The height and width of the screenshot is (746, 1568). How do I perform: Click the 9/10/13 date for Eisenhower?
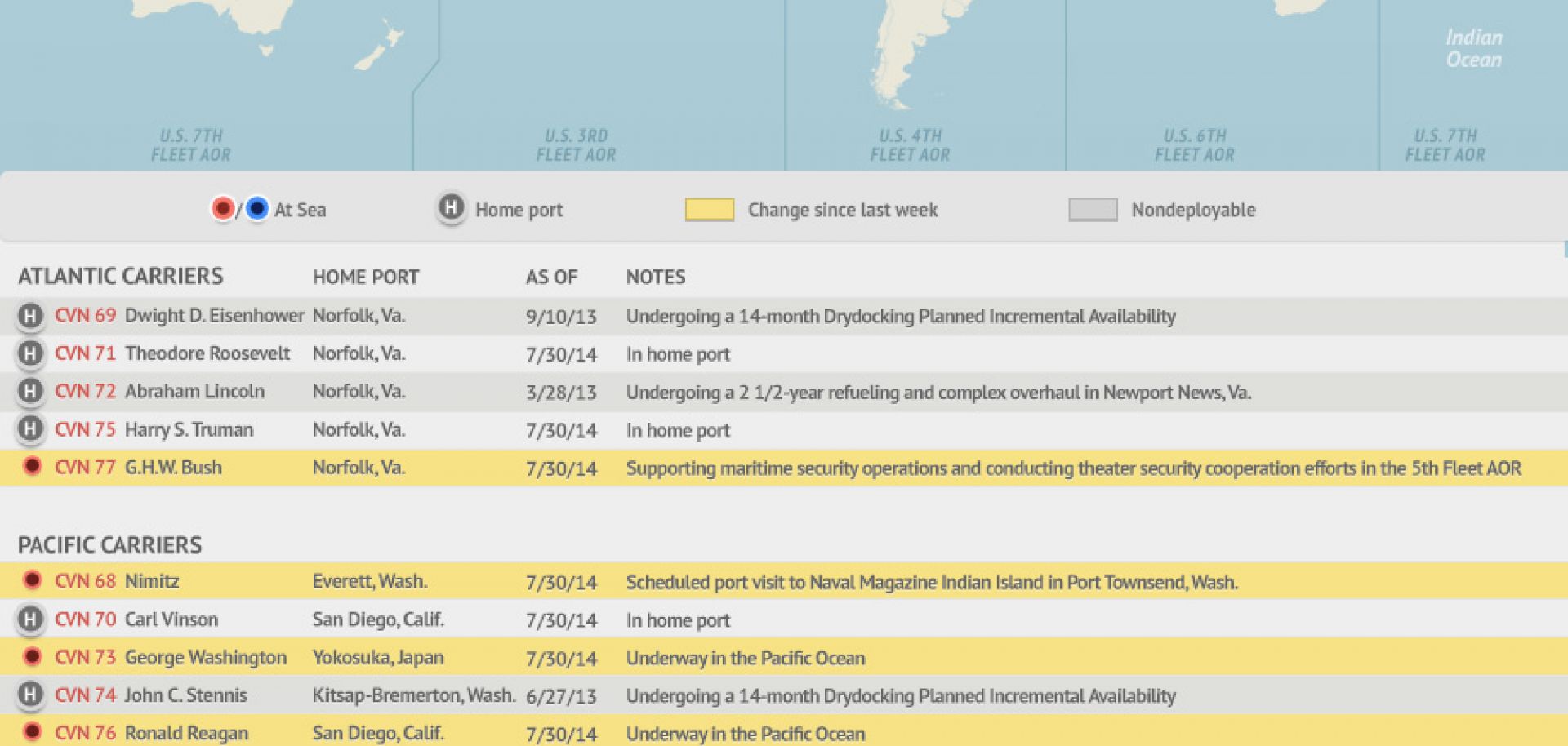(562, 317)
